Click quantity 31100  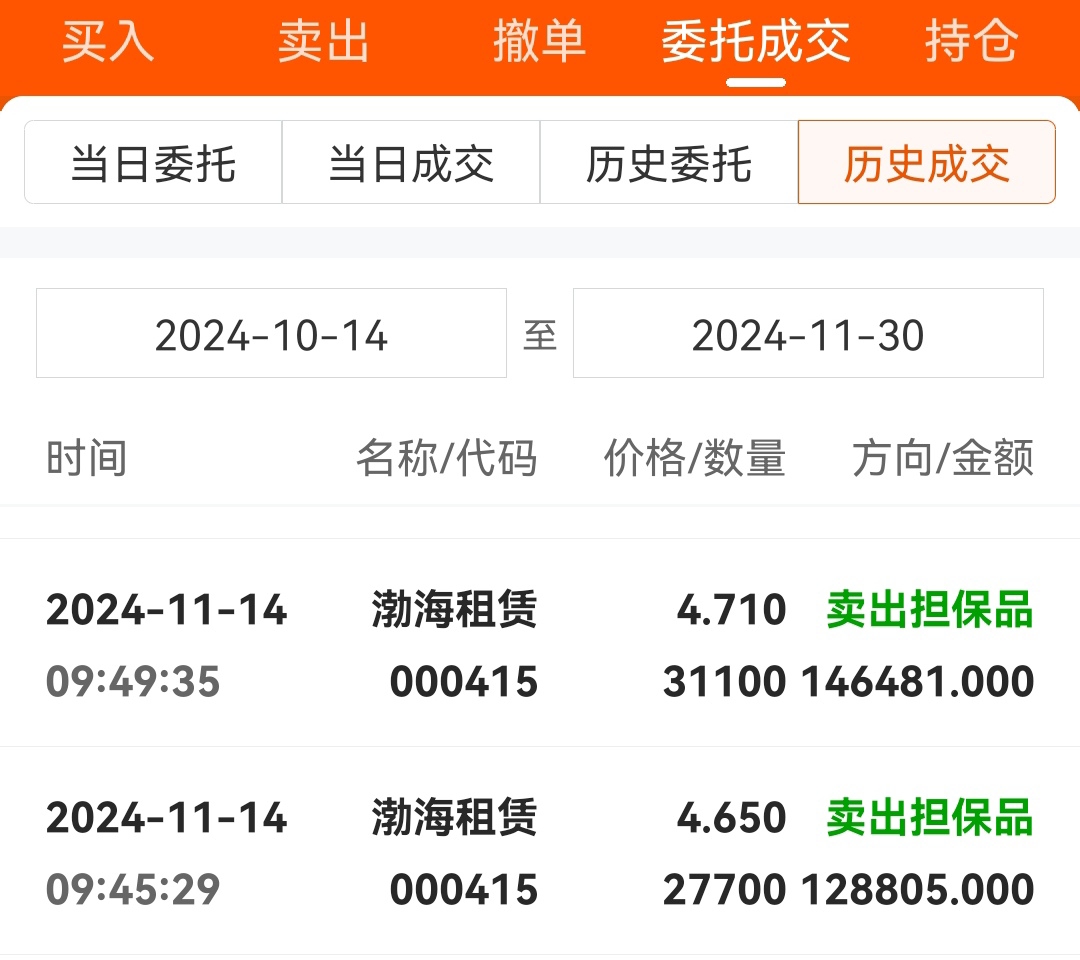(724, 682)
